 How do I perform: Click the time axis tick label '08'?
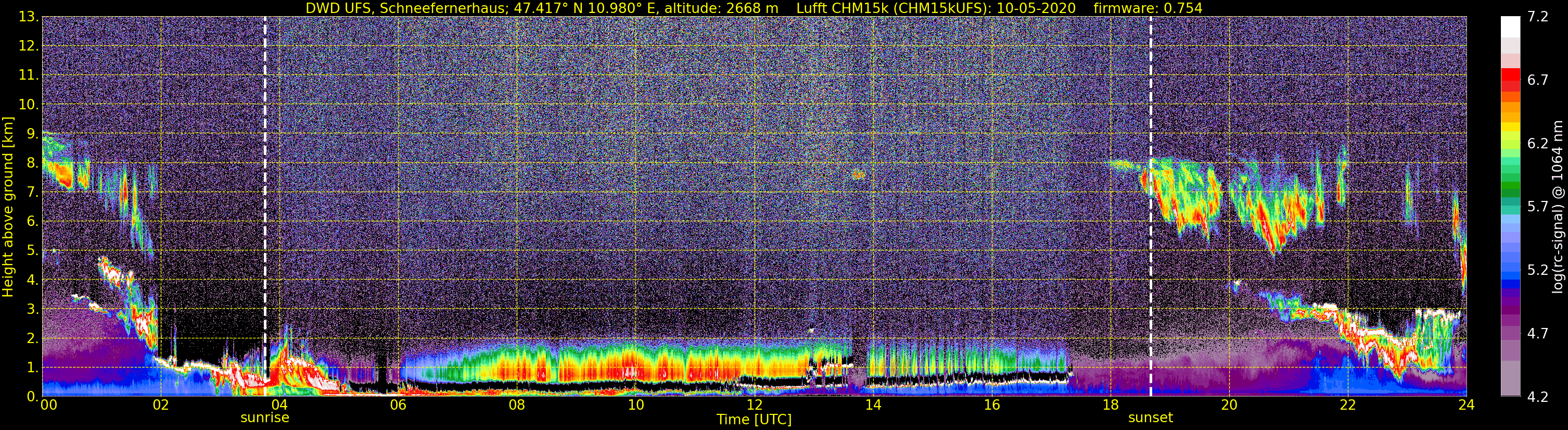coord(517,405)
